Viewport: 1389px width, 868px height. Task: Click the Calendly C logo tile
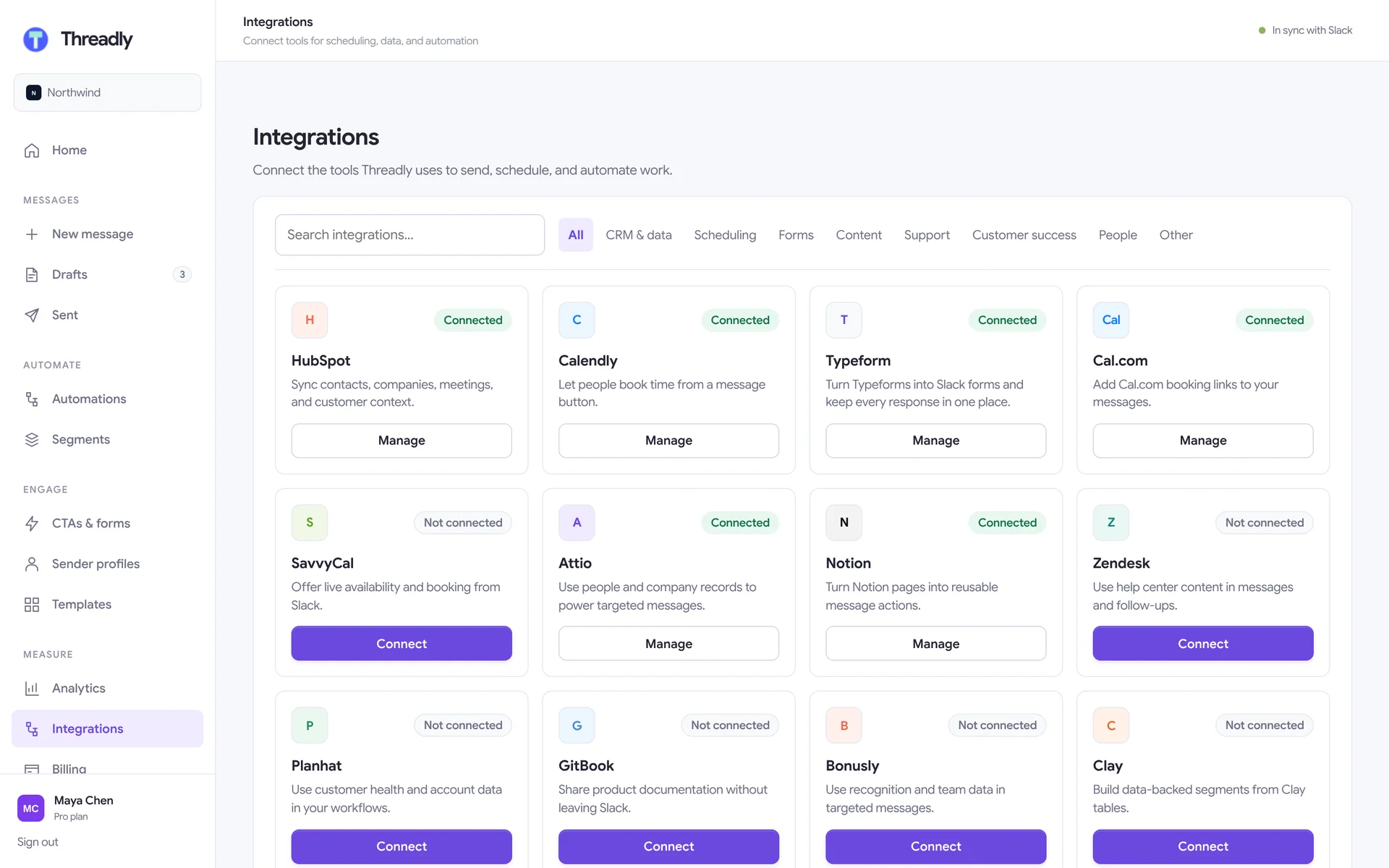coord(577,320)
